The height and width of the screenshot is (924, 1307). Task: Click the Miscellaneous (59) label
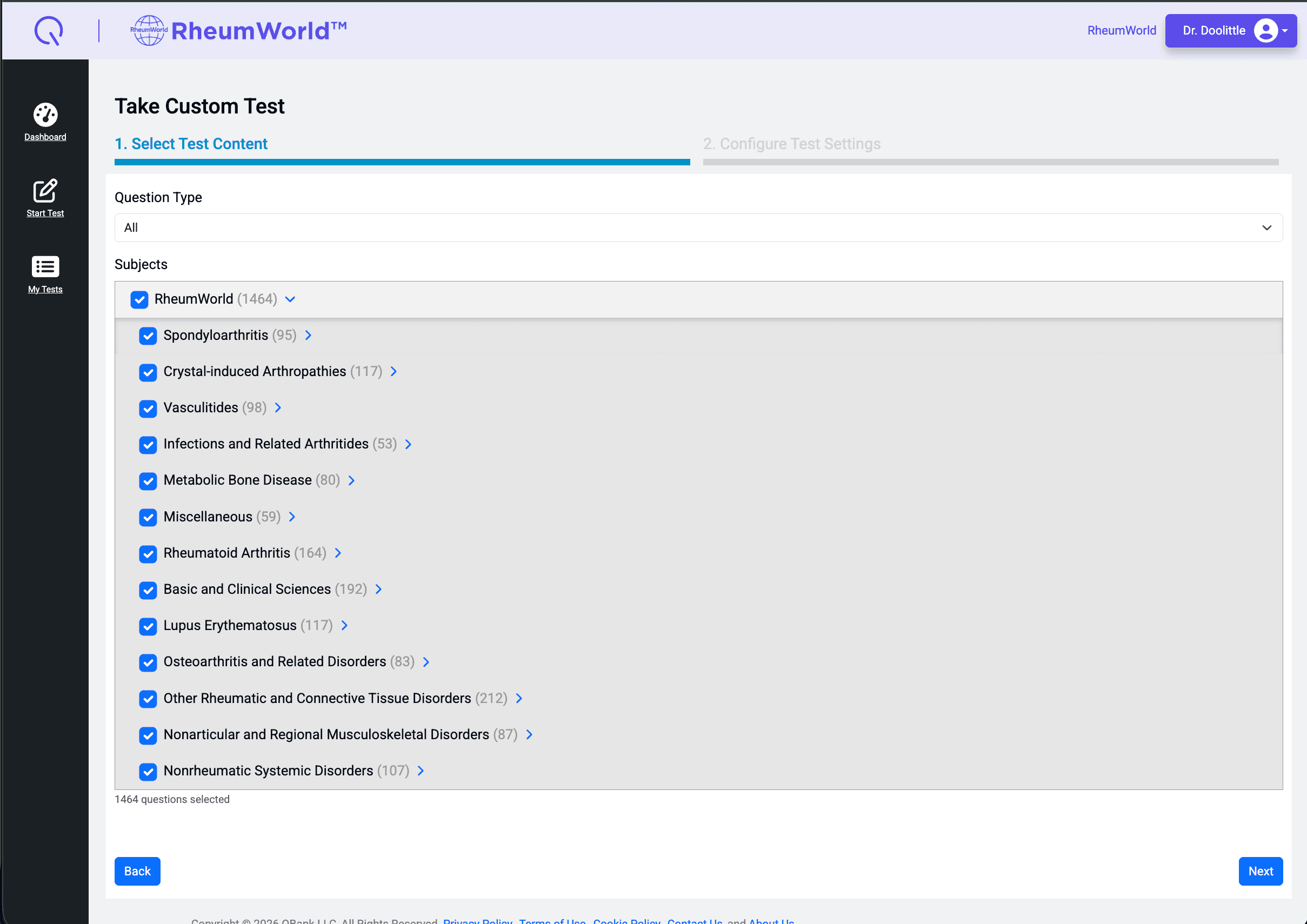222,517
